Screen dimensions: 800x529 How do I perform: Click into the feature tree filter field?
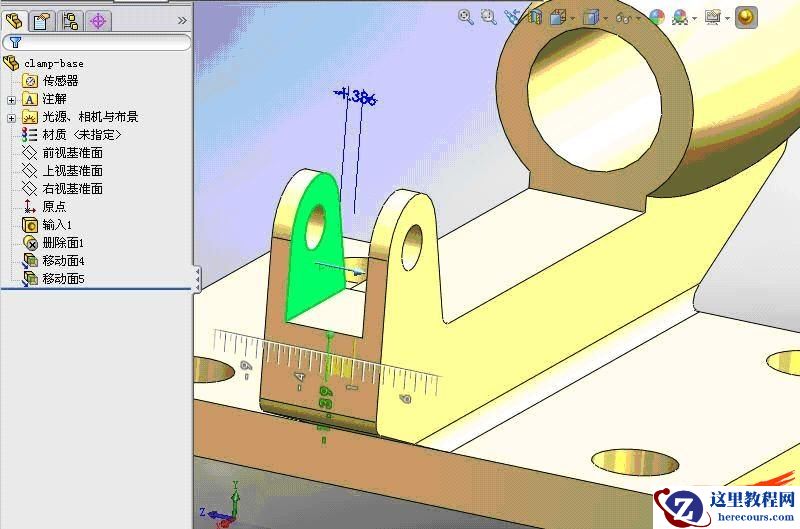coord(97,42)
